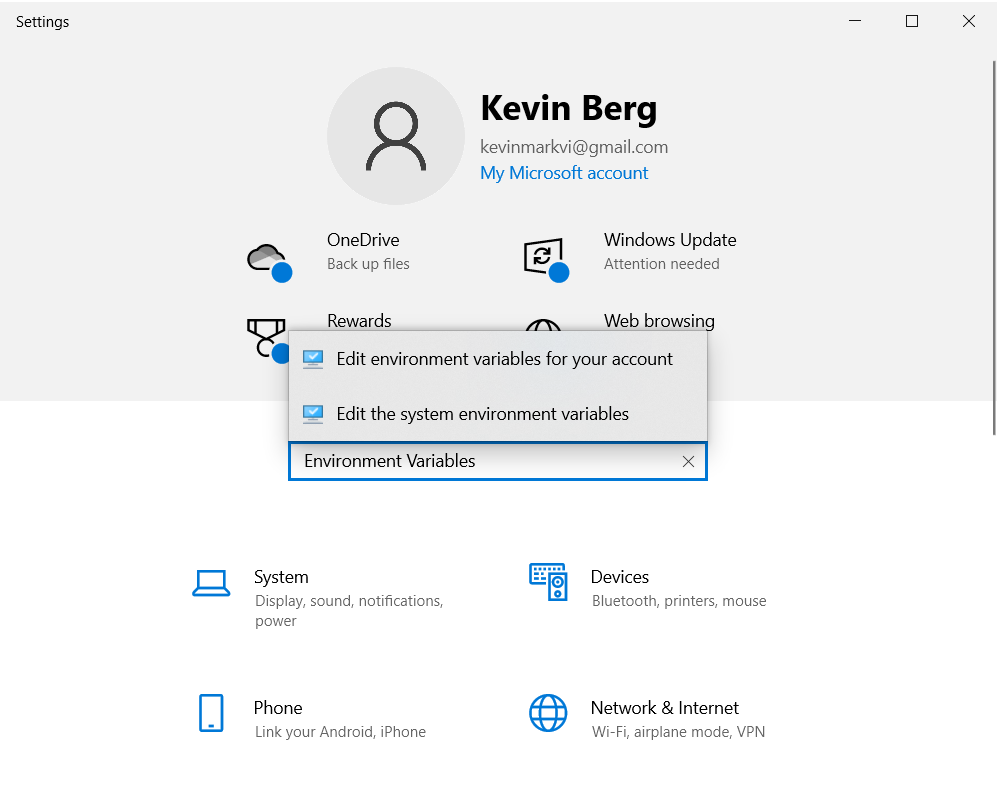Image resolution: width=997 pixels, height=790 pixels.
Task: Close the Settings window
Action: click(968, 21)
